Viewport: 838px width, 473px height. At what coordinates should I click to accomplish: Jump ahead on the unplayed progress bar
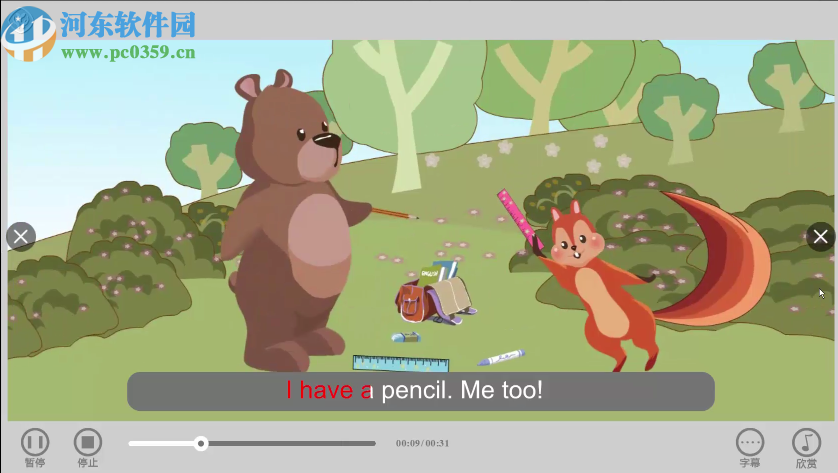292,444
